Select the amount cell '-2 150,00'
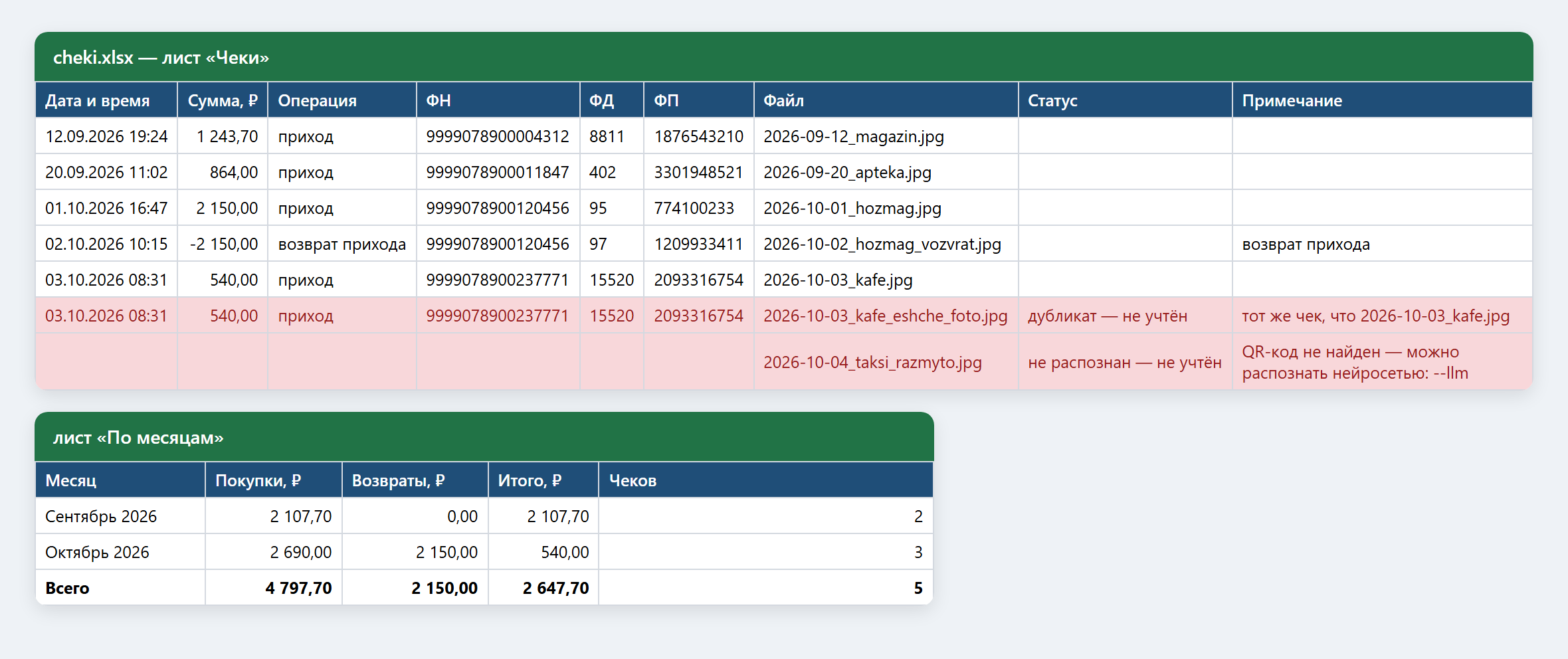 point(223,244)
